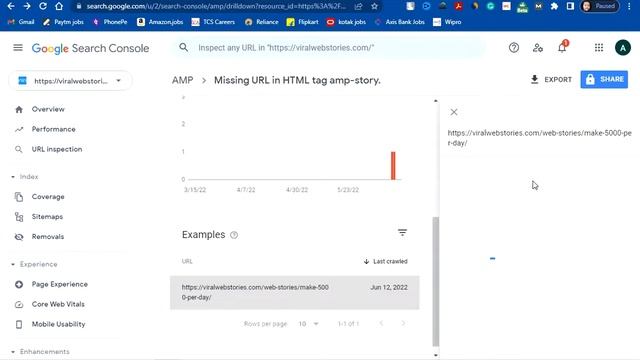Viewport: 640px width, 360px height.
Task: Go forward in the browser
Action: (27, 6)
